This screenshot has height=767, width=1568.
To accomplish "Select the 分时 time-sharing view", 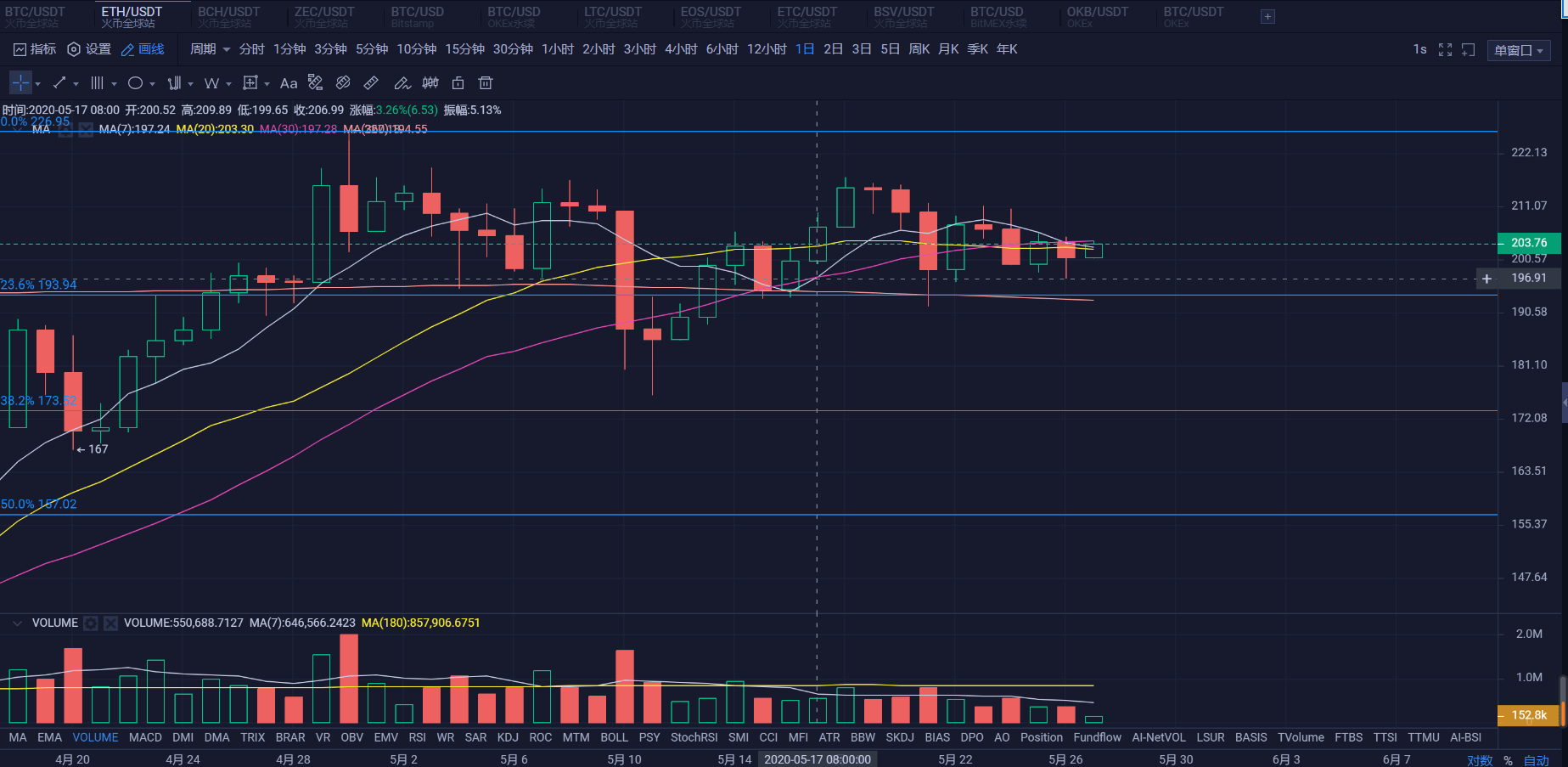I will coord(252,49).
